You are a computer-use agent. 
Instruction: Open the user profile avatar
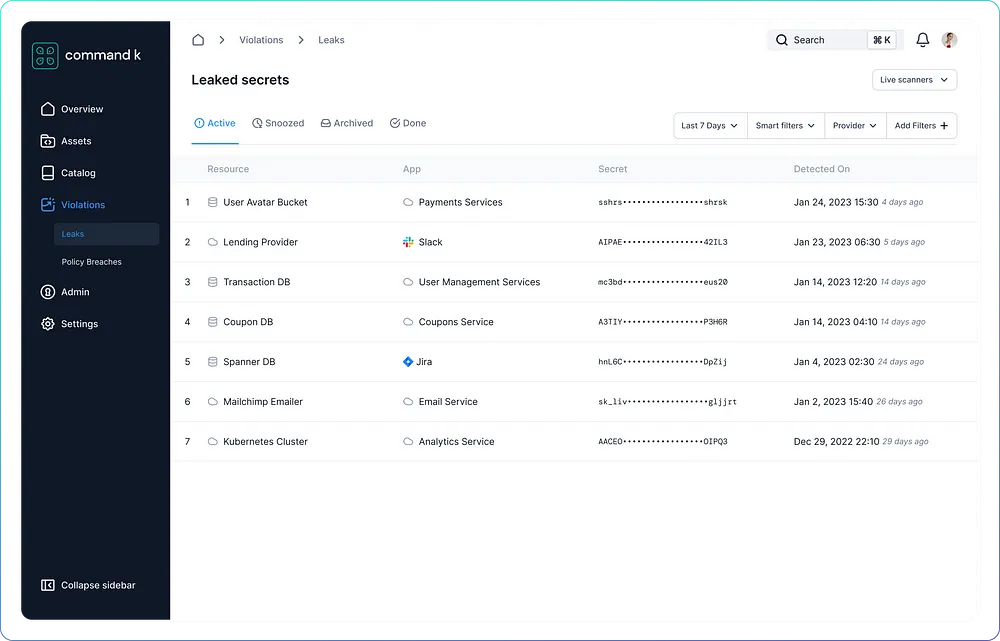click(x=949, y=40)
